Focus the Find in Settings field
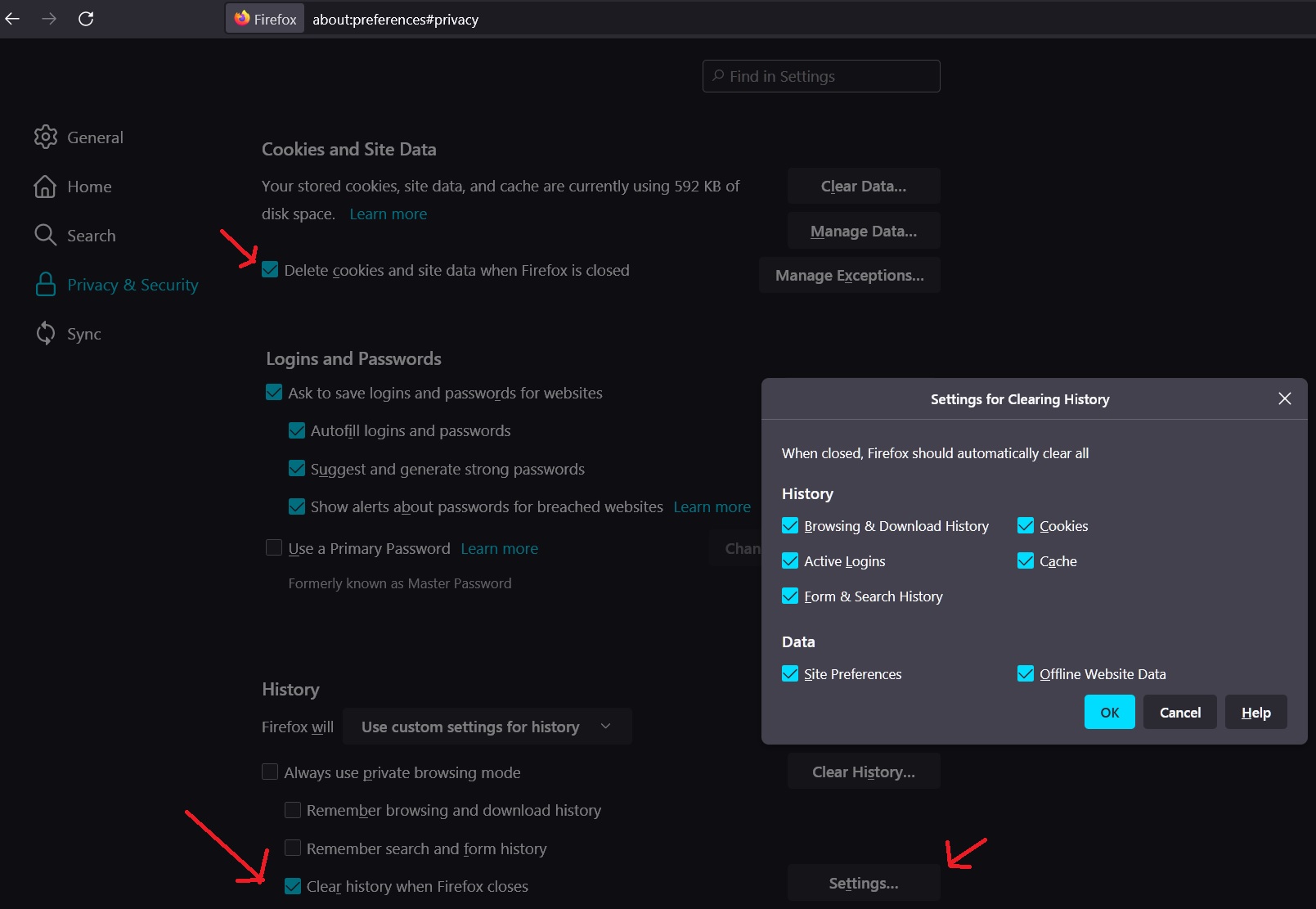 [821, 76]
